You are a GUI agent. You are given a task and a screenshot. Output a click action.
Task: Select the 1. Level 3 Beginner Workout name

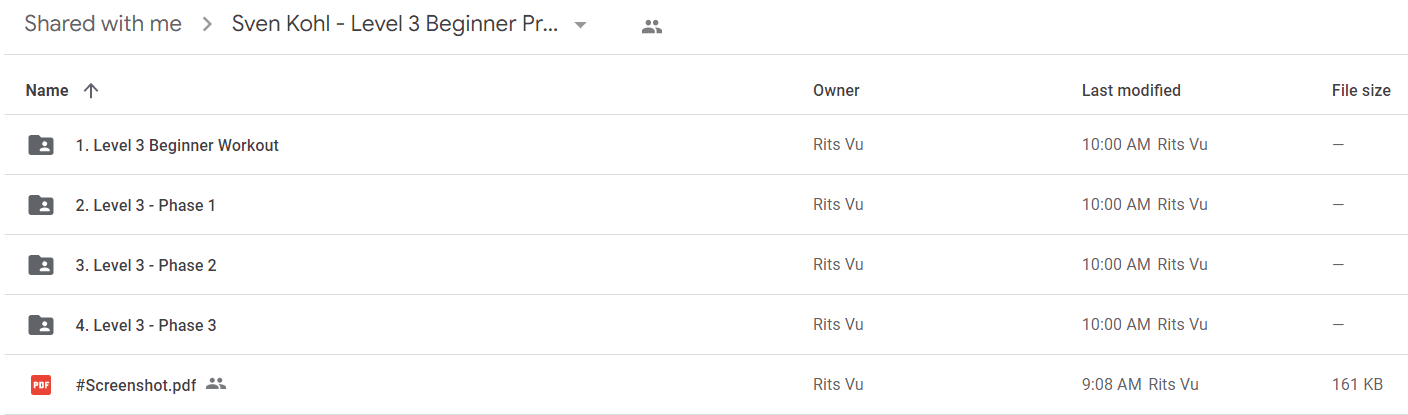pyautogui.click(x=177, y=145)
